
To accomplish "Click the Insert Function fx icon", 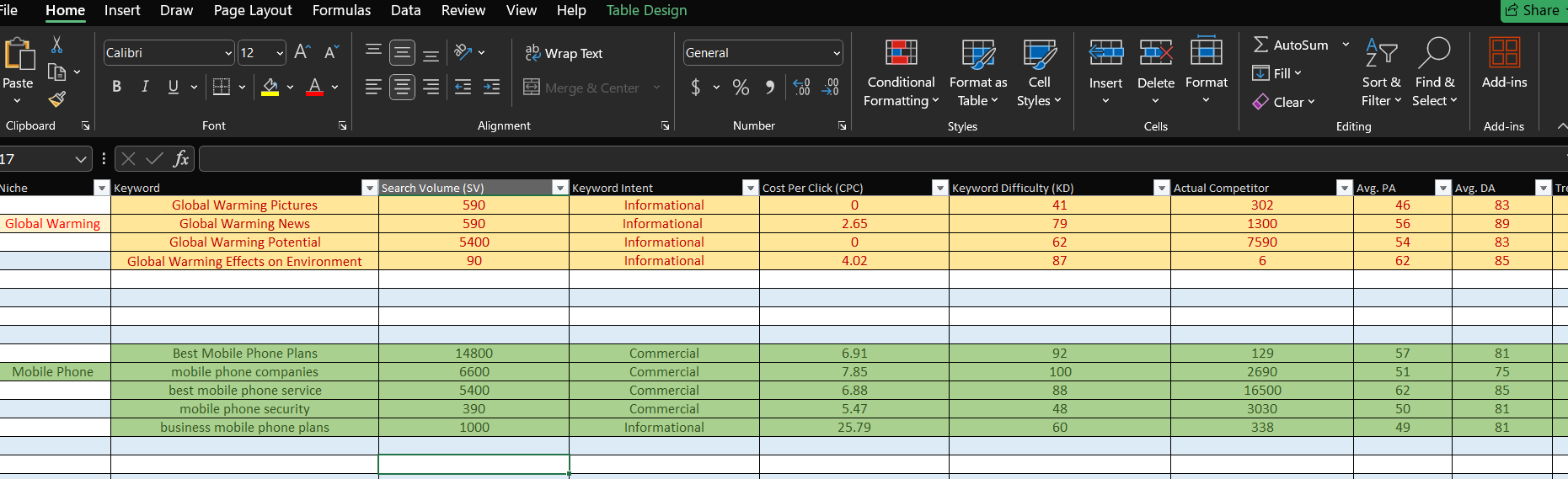I will pyautogui.click(x=180, y=158).
